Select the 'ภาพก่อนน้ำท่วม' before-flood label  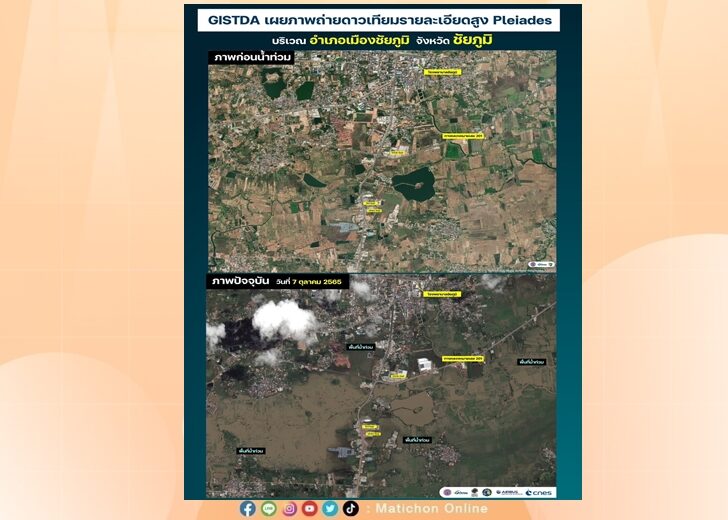pyautogui.click(x=251, y=58)
